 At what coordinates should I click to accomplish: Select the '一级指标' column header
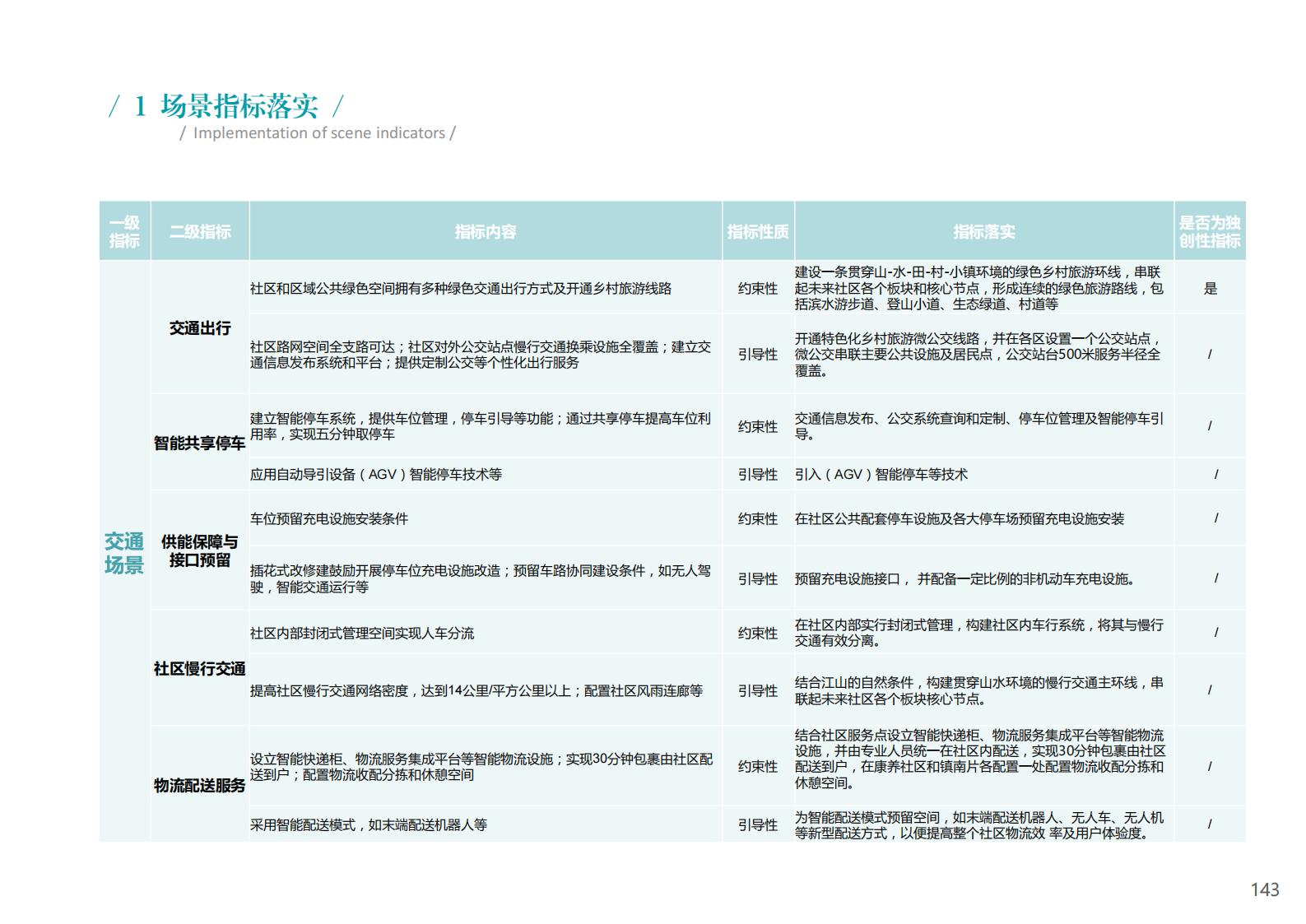click(125, 231)
